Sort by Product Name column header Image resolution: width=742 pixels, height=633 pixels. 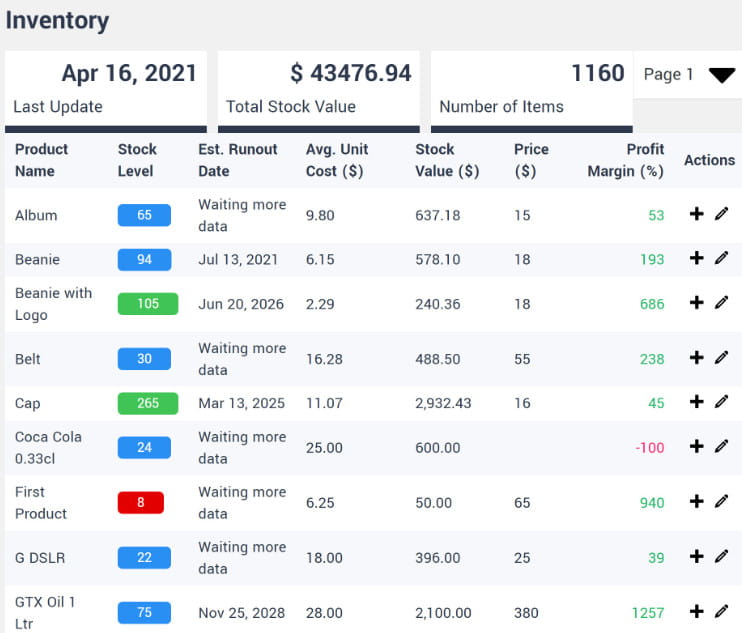point(42,160)
